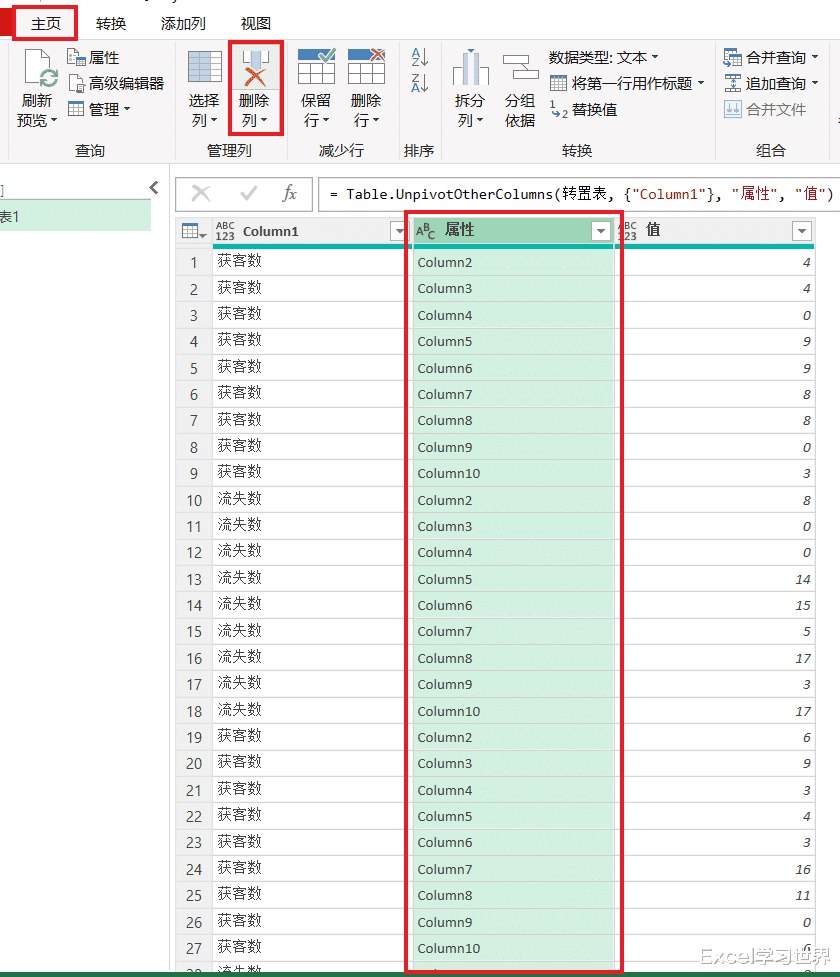Click into the formula bar text

583,194
